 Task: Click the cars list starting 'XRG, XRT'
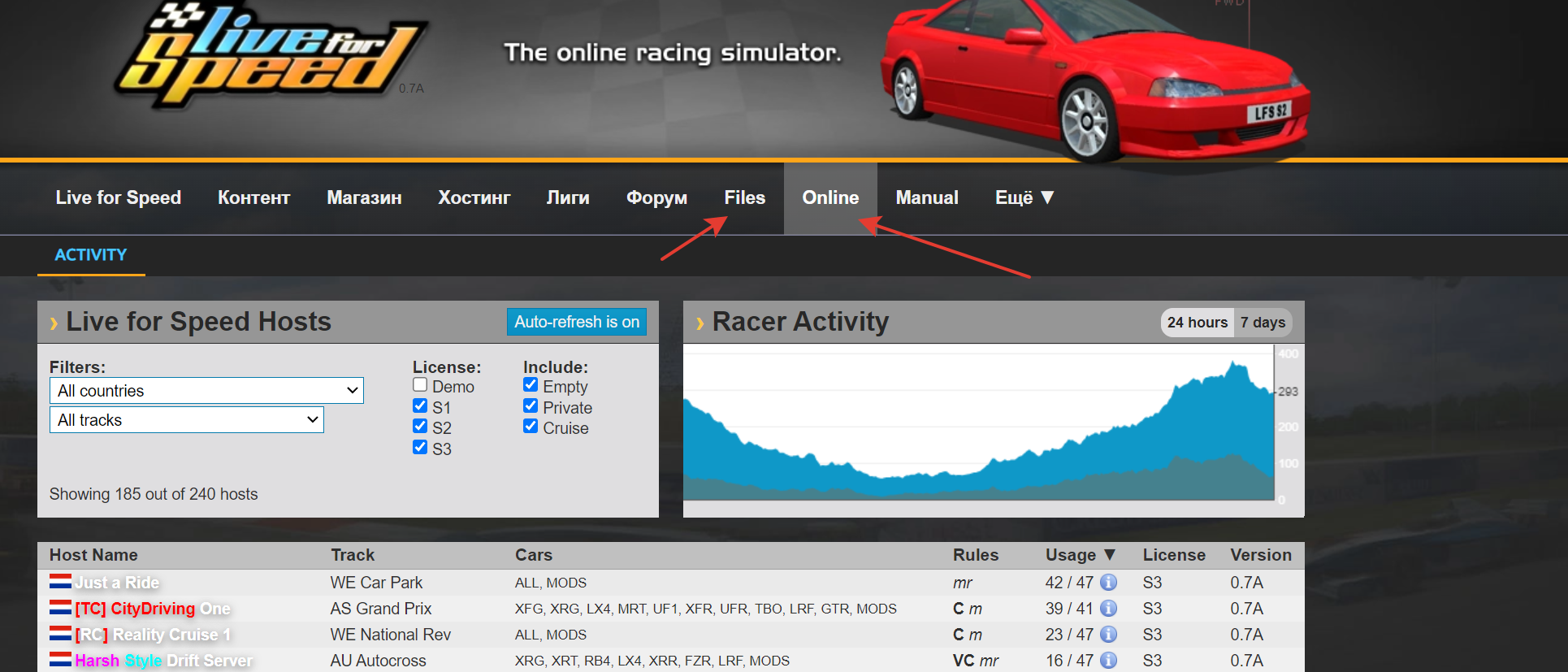(652, 661)
